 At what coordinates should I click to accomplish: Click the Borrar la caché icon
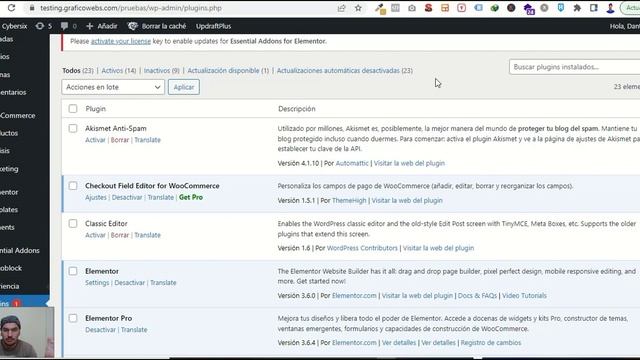coord(133,26)
